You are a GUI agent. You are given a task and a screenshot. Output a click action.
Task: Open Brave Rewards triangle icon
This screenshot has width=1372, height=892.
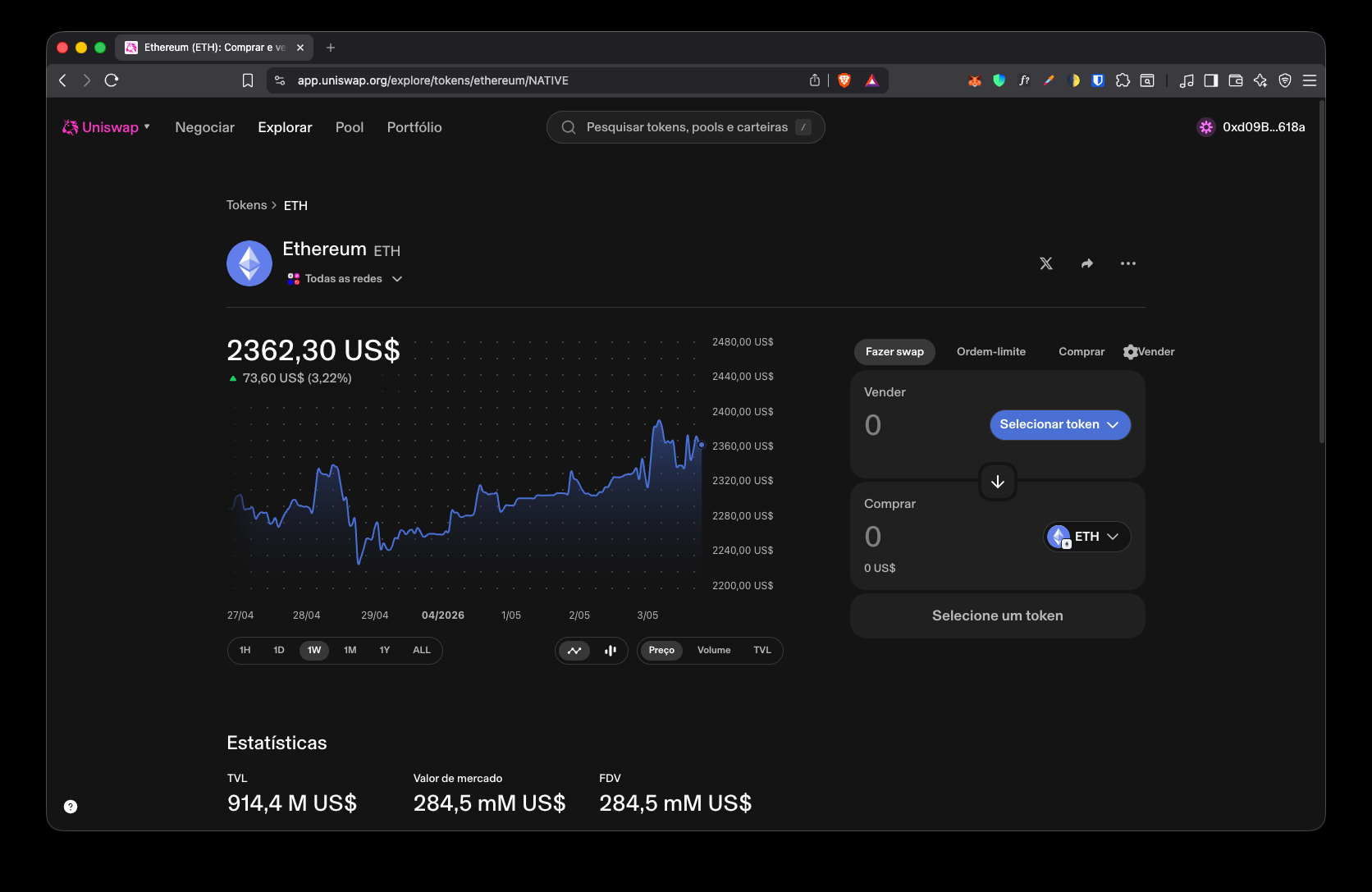(871, 80)
